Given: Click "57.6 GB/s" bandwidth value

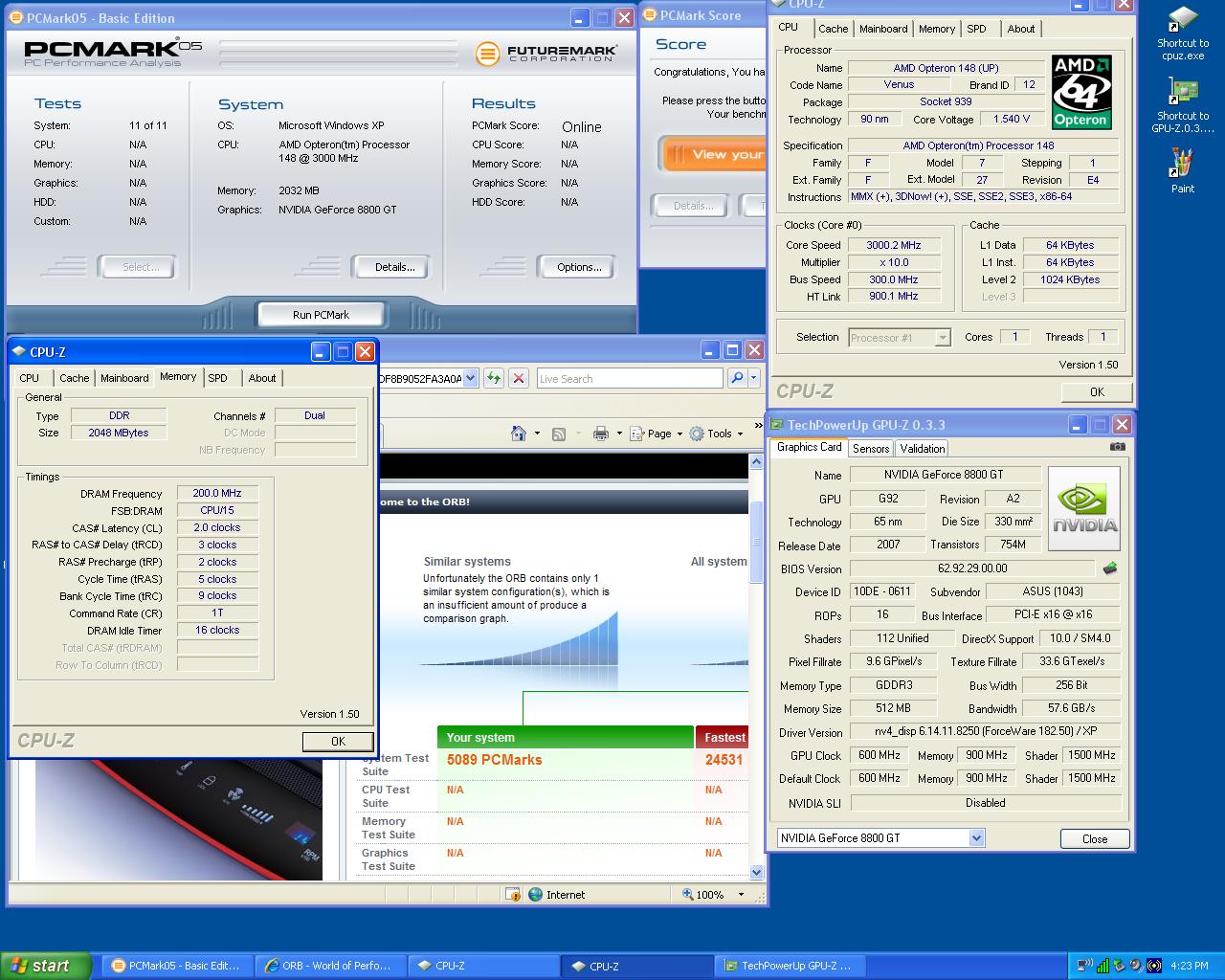Looking at the screenshot, I should pyautogui.click(x=1071, y=708).
